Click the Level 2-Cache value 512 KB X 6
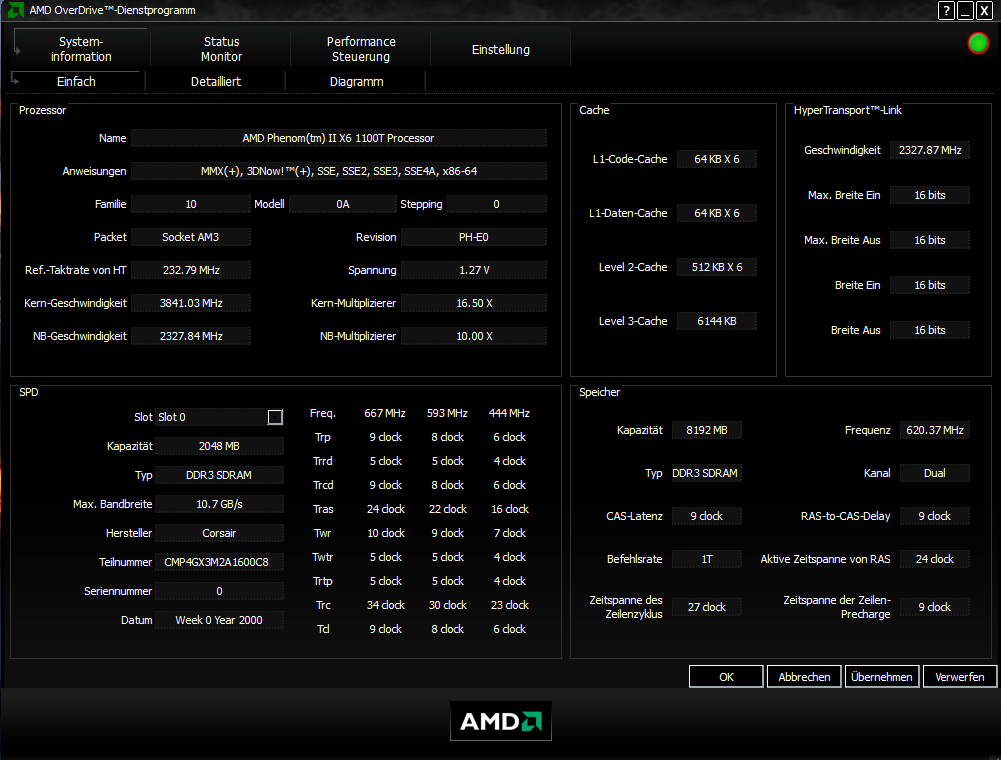The image size is (1001, 760). 716,267
